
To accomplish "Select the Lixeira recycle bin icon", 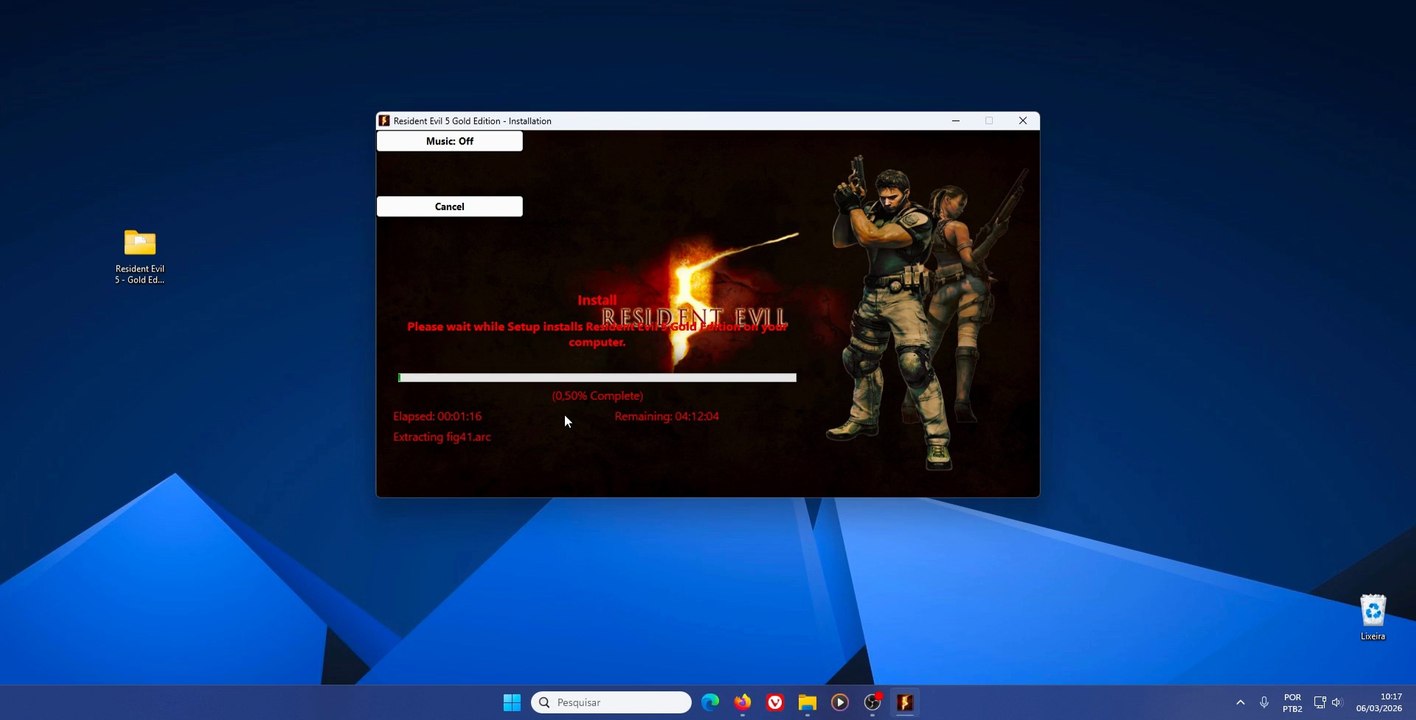I will tap(1373, 617).
